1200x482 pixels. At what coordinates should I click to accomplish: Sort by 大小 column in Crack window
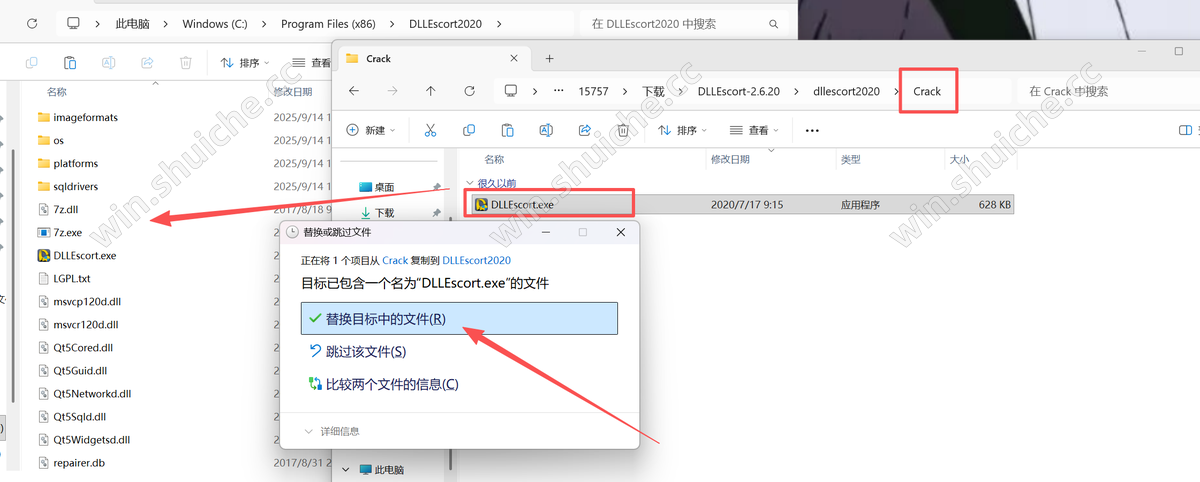[x=958, y=159]
